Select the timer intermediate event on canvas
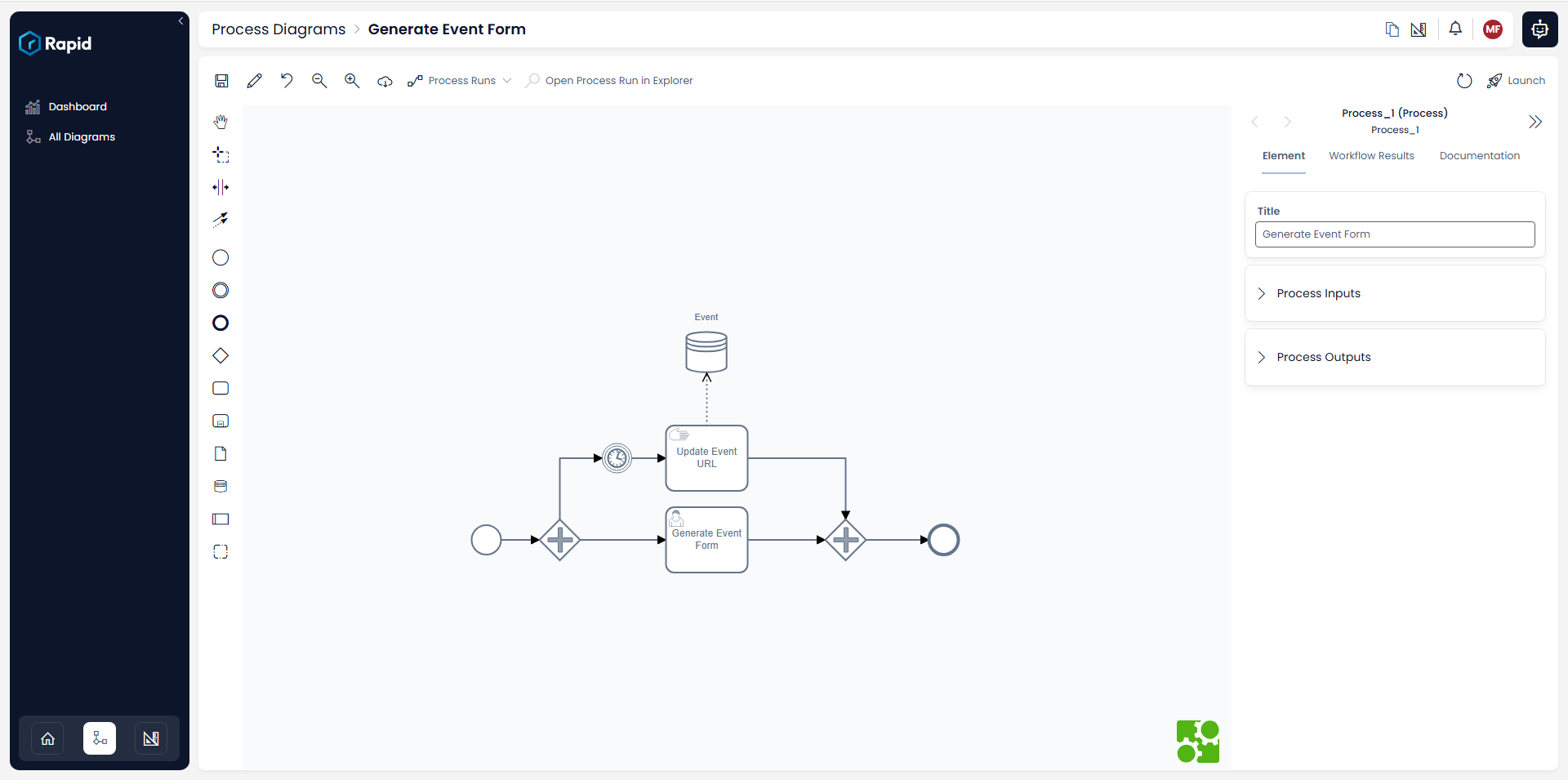The image size is (1568, 780). (617, 458)
